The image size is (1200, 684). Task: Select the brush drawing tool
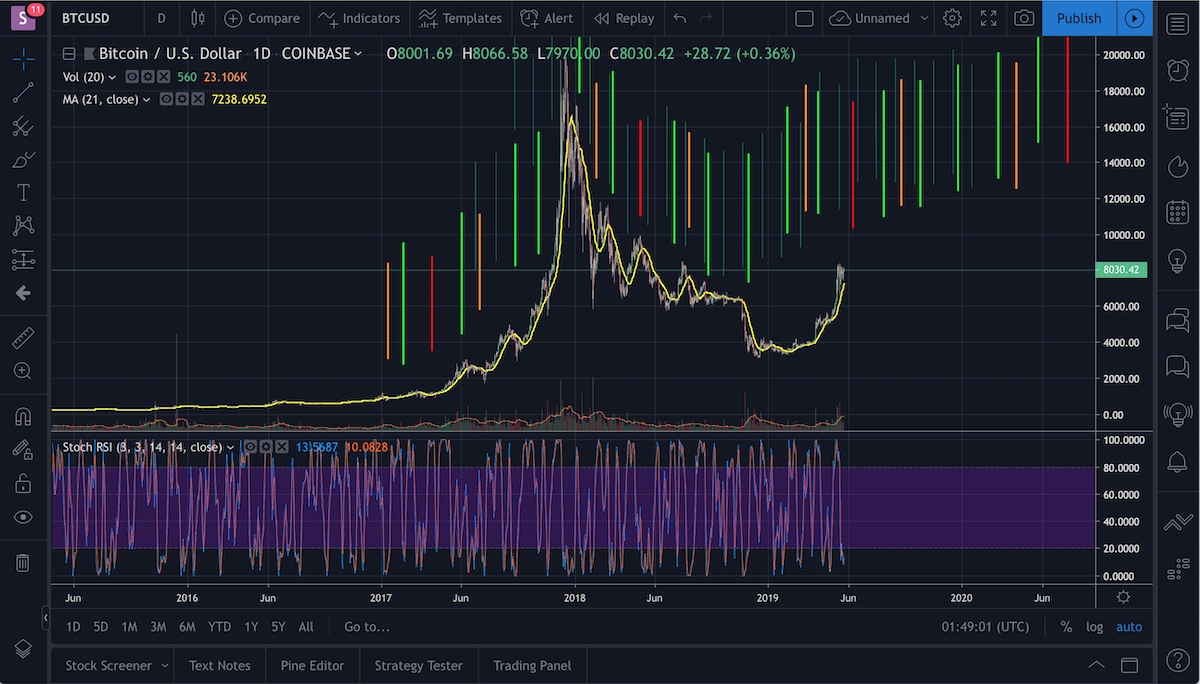pyautogui.click(x=23, y=160)
